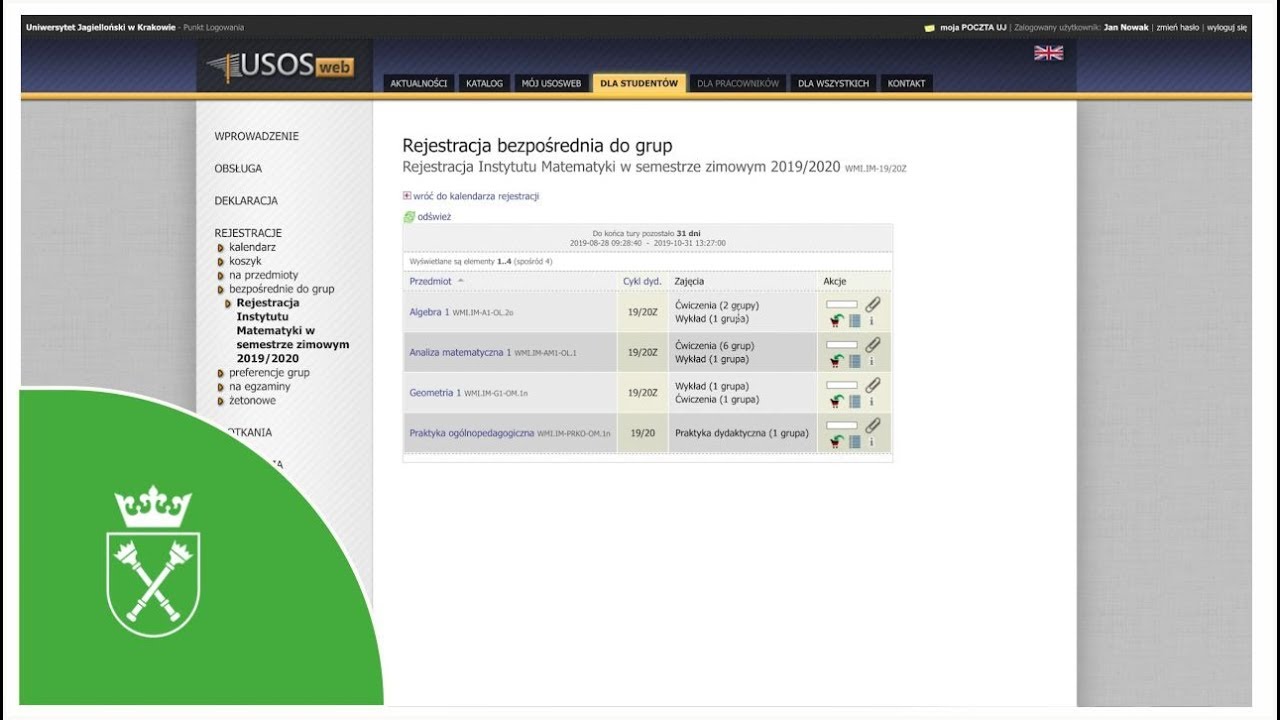This screenshot has width=1280, height=720.
Task: Click the paperclip icon for Praktyka ogólnopedagogiczna
Action: 873,425
